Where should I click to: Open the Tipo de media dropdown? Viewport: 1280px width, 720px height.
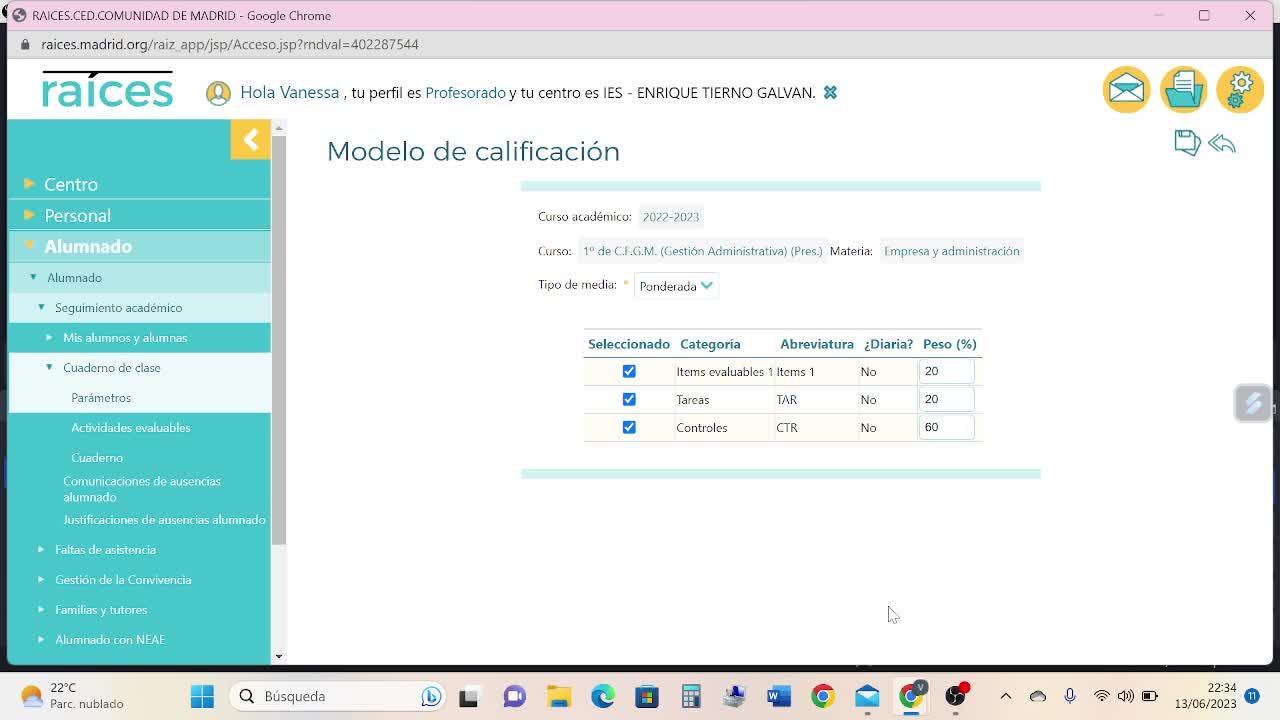click(676, 286)
